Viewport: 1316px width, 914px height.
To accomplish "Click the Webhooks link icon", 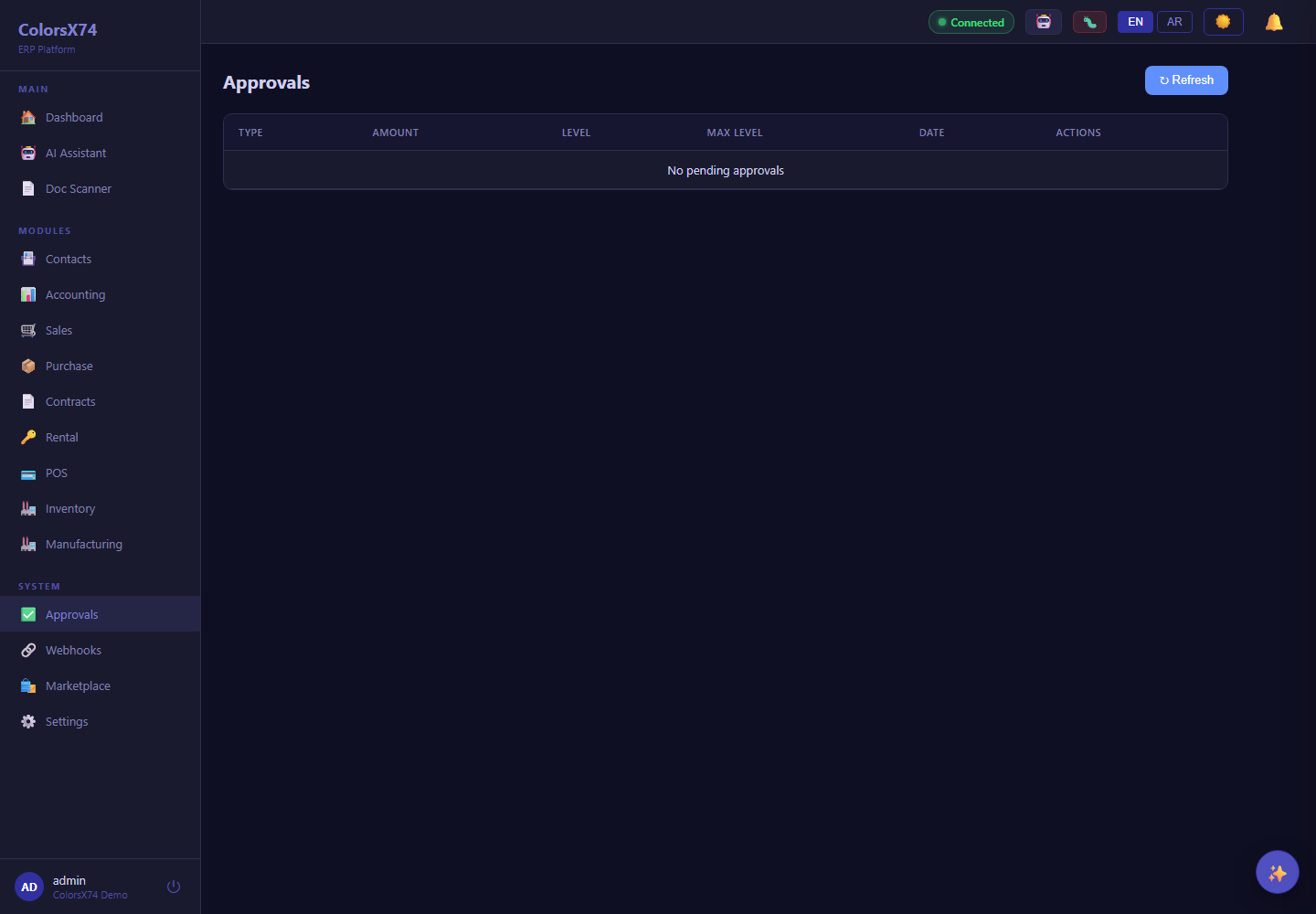I will tap(28, 650).
